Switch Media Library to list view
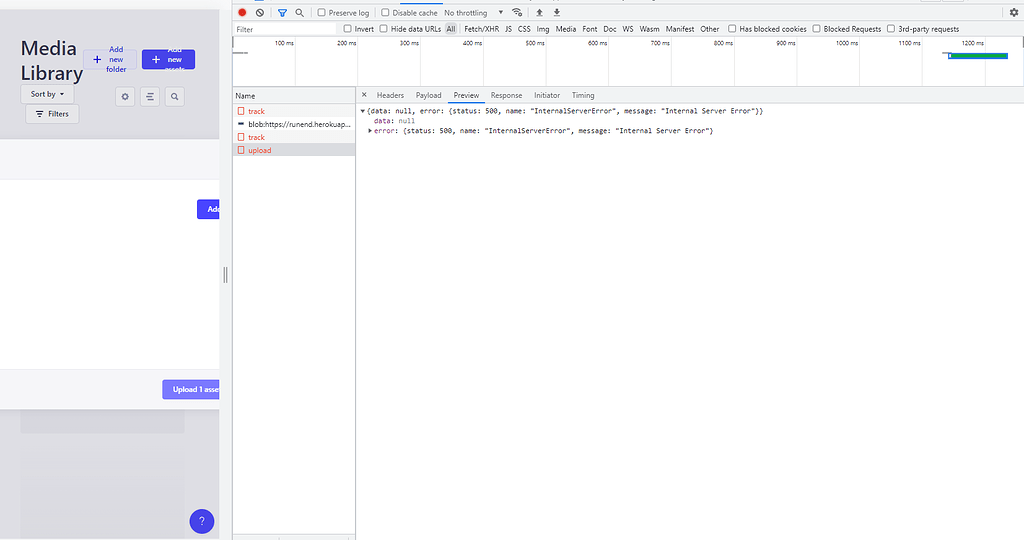The height and width of the screenshot is (540, 1024). click(x=150, y=97)
